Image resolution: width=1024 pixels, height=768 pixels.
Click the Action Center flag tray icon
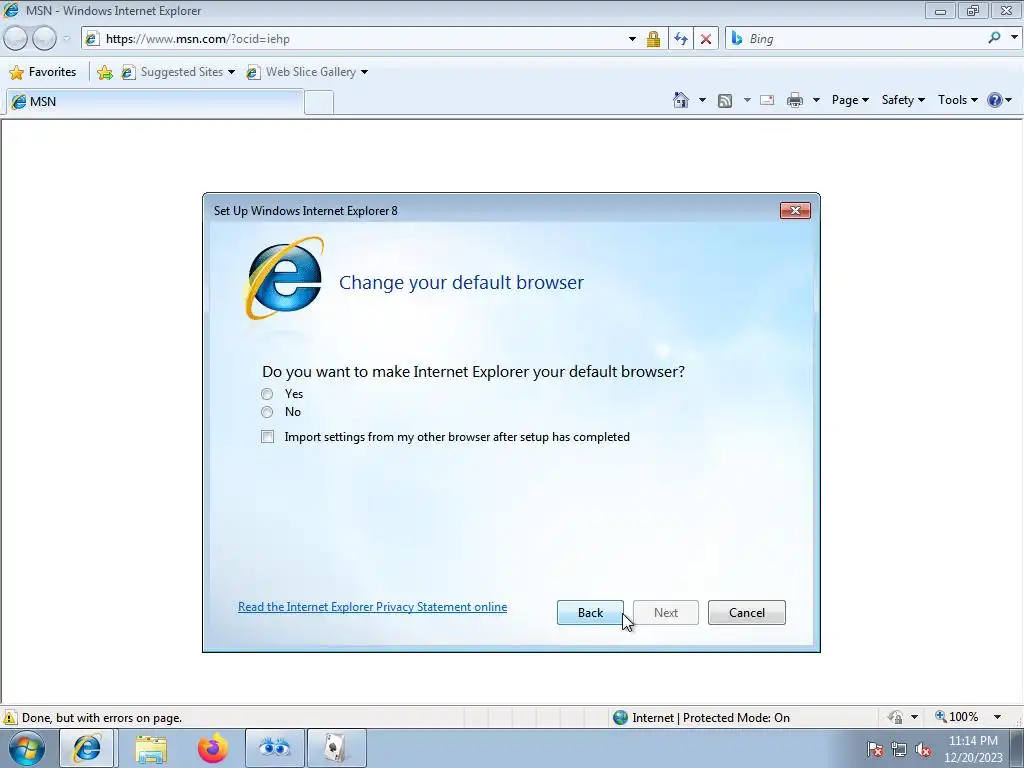click(x=875, y=749)
